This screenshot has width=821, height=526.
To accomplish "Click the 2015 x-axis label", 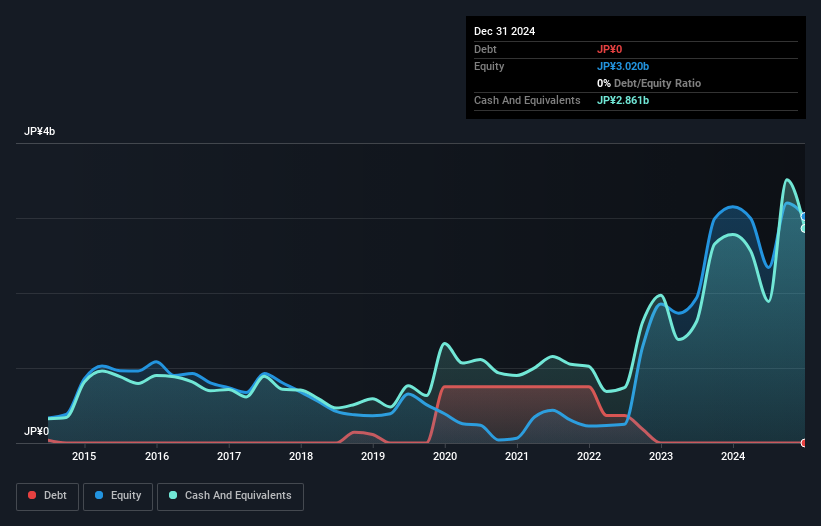I will pyautogui.click(x=84, y=456).
